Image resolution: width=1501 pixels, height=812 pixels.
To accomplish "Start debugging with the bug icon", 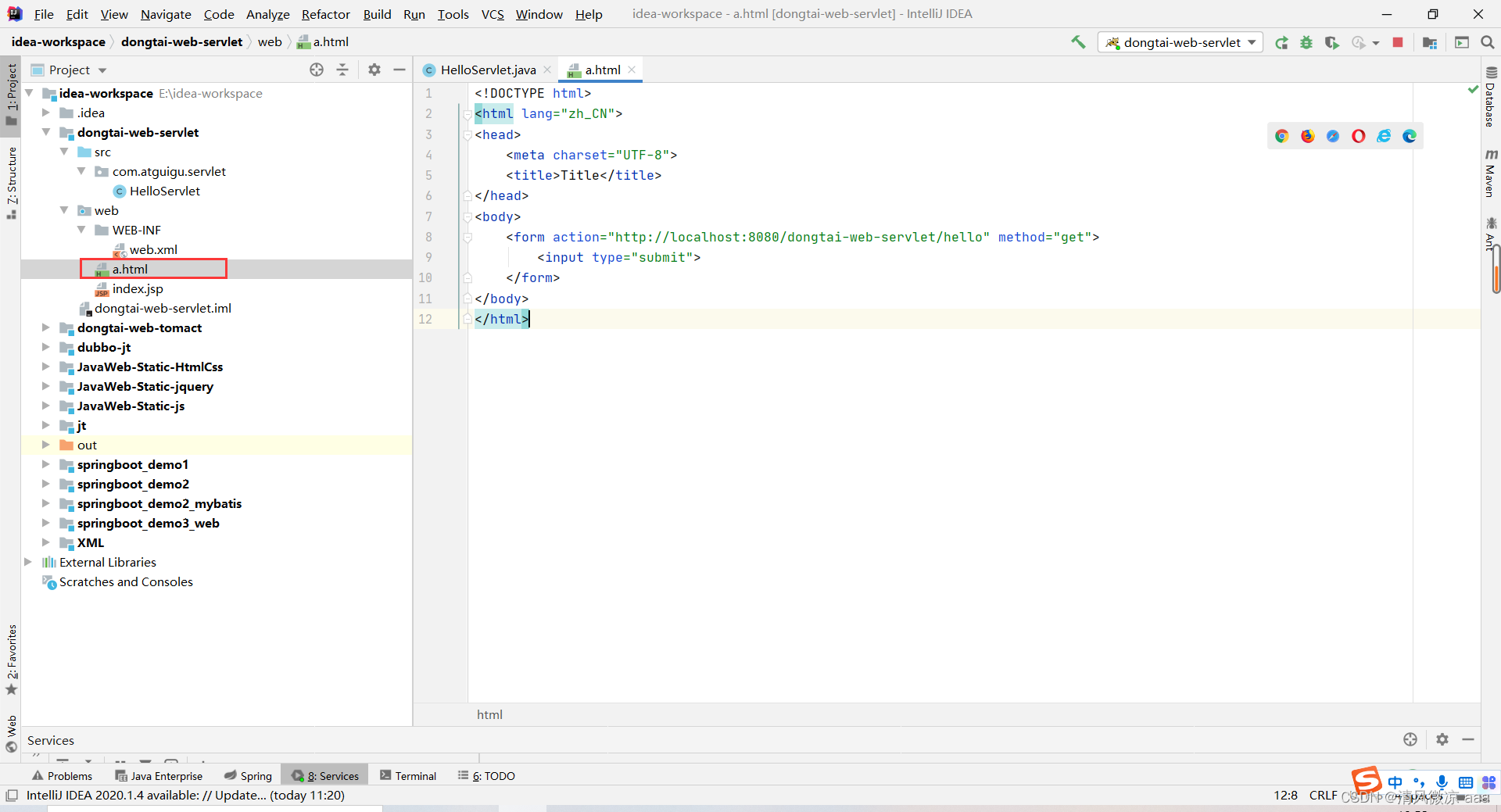I will point(1306,42).
